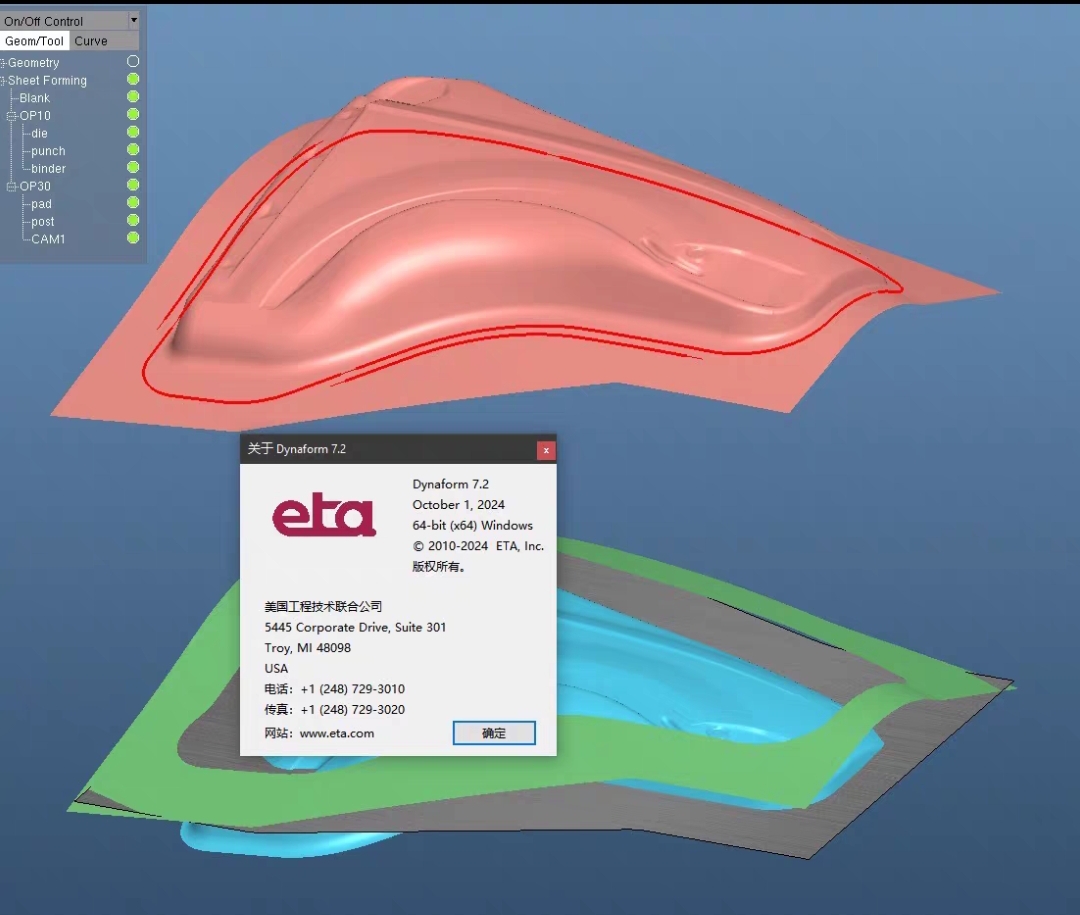This screenshot has width=1080, height=915.
Task: Click the 5445 Corporate Drive address line
Action: pyautogui.click(x=355, y=628)
